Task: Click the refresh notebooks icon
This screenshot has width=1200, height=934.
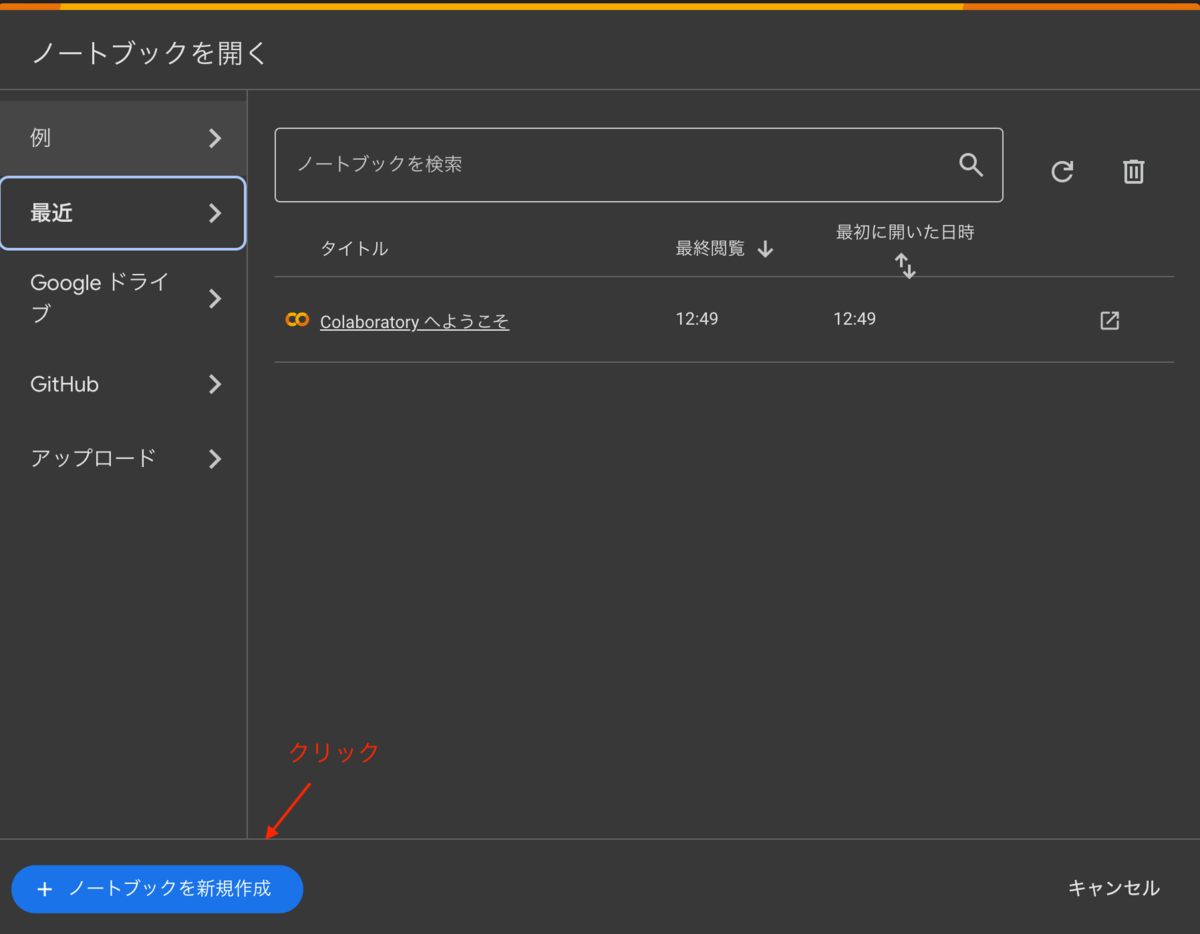Action: coord(1062,171)
